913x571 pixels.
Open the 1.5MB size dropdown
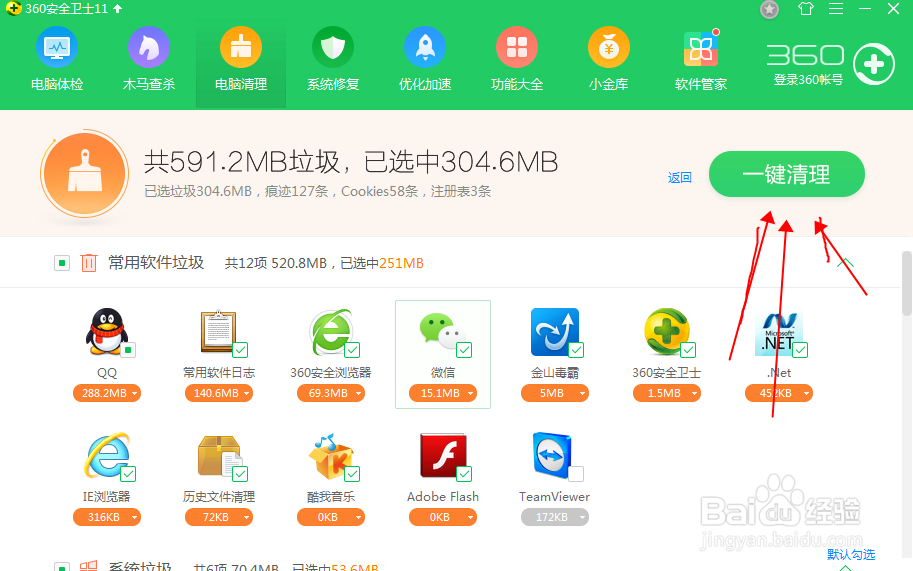click(x=667, y=393)
